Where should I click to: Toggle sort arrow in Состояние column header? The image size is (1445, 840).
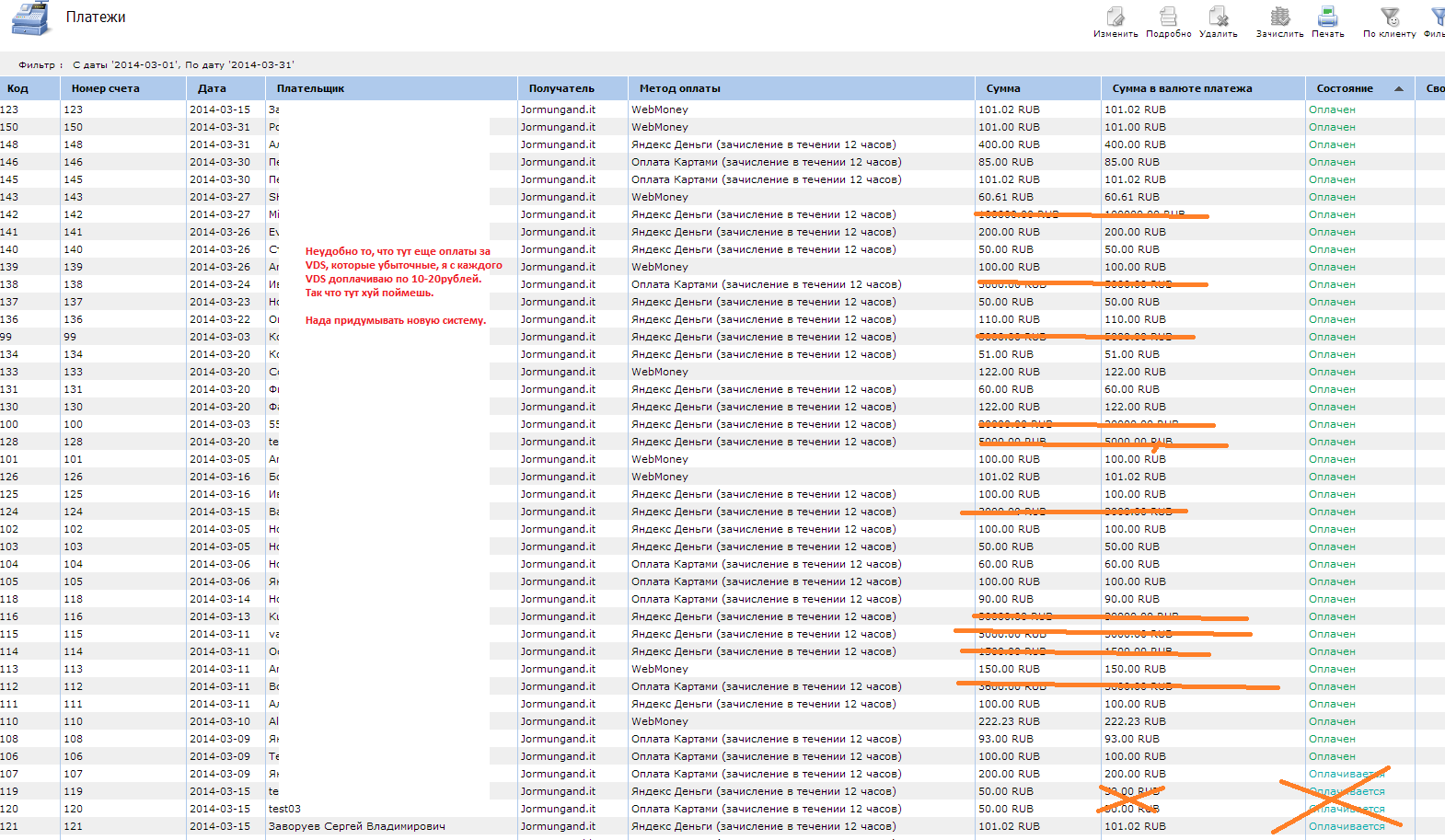(1398, 89)
